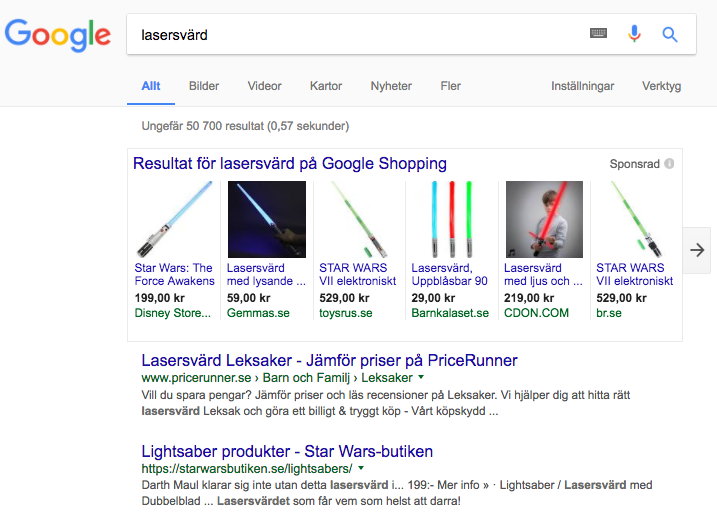717x523 pixels.
Task: Click the blue search magnifier icon
Action: click(x=670, y=34)
